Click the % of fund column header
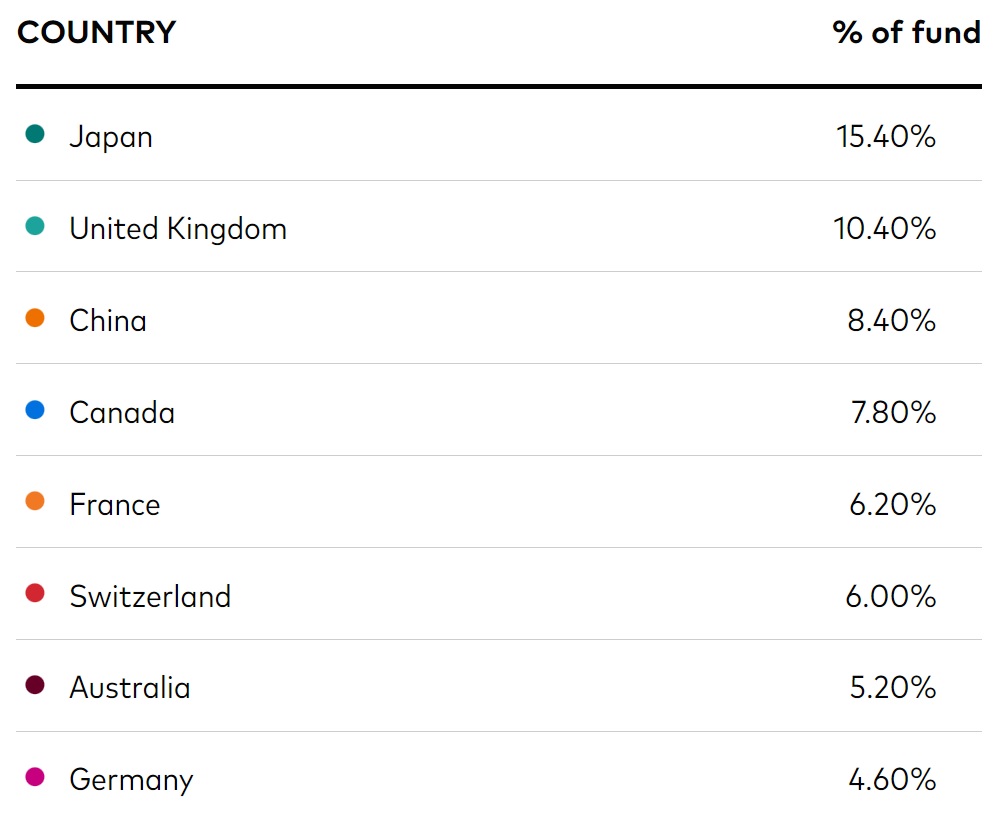Viewport: 1001px width, 820px height. 906,33
